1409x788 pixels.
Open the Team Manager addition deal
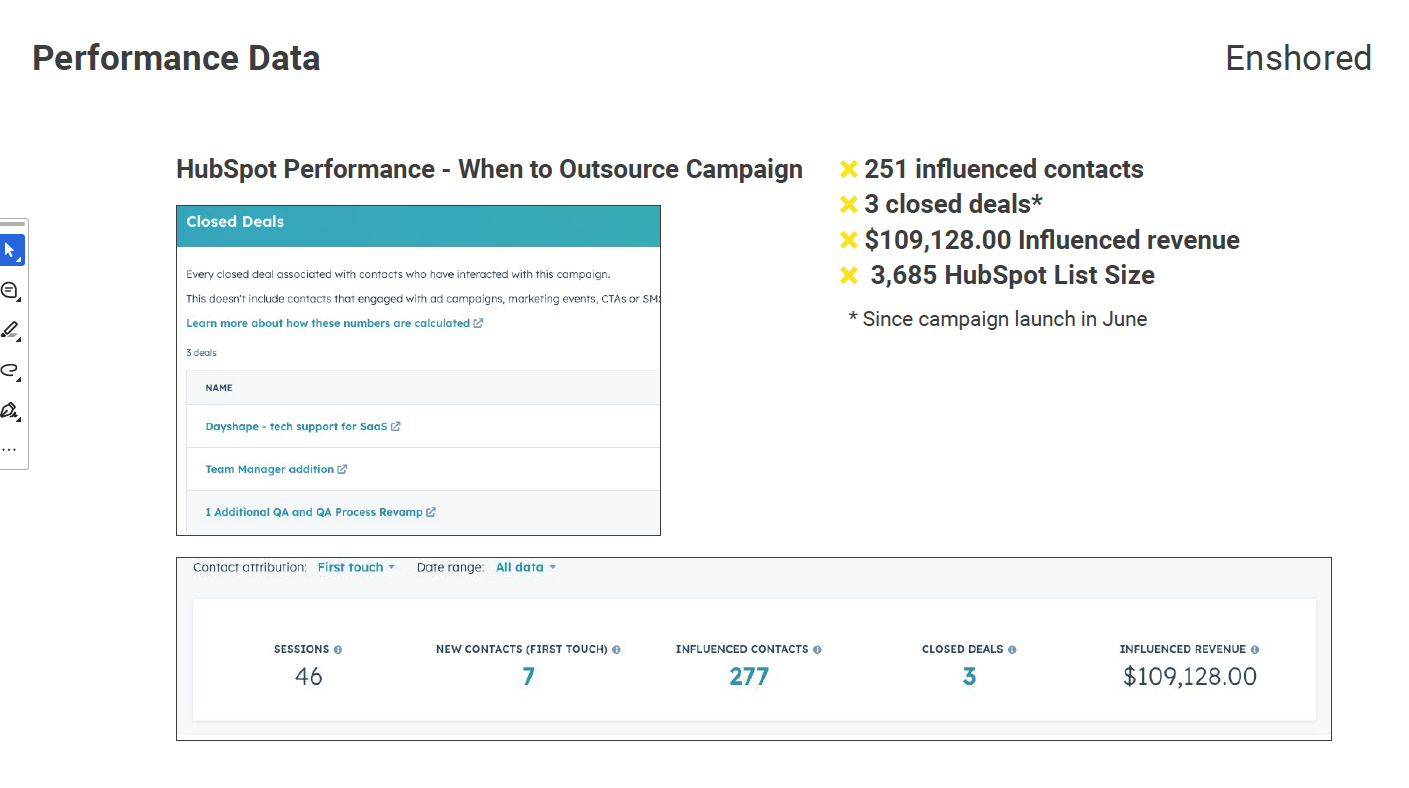(x=270, y=469)
